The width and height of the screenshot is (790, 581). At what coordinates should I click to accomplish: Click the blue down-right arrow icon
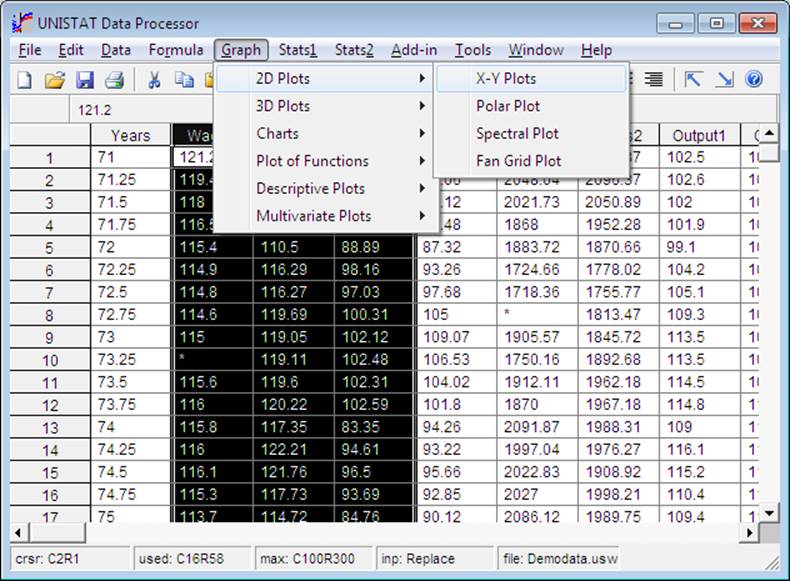click(724, 79)
